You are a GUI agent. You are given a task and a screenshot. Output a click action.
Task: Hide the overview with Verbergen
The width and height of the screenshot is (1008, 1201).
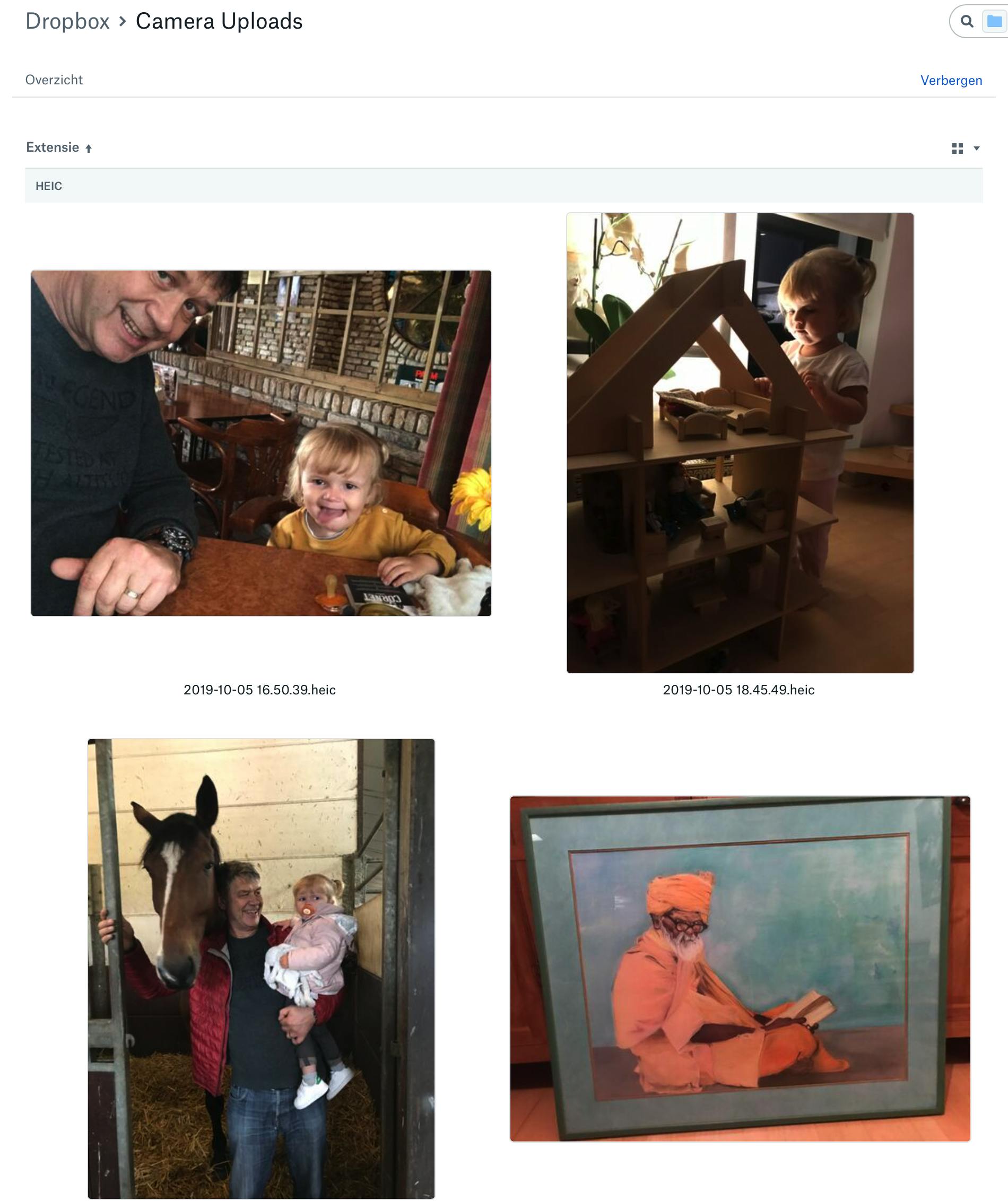[x=951, y=81]
